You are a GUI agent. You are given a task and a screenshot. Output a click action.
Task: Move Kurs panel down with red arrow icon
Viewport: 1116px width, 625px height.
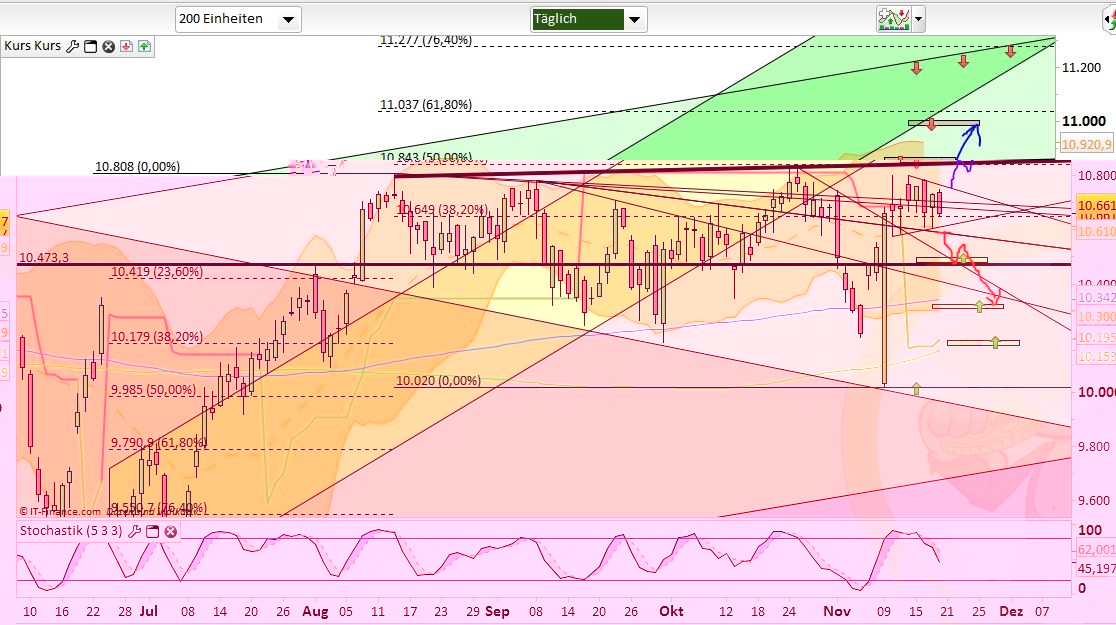[127, 46]
